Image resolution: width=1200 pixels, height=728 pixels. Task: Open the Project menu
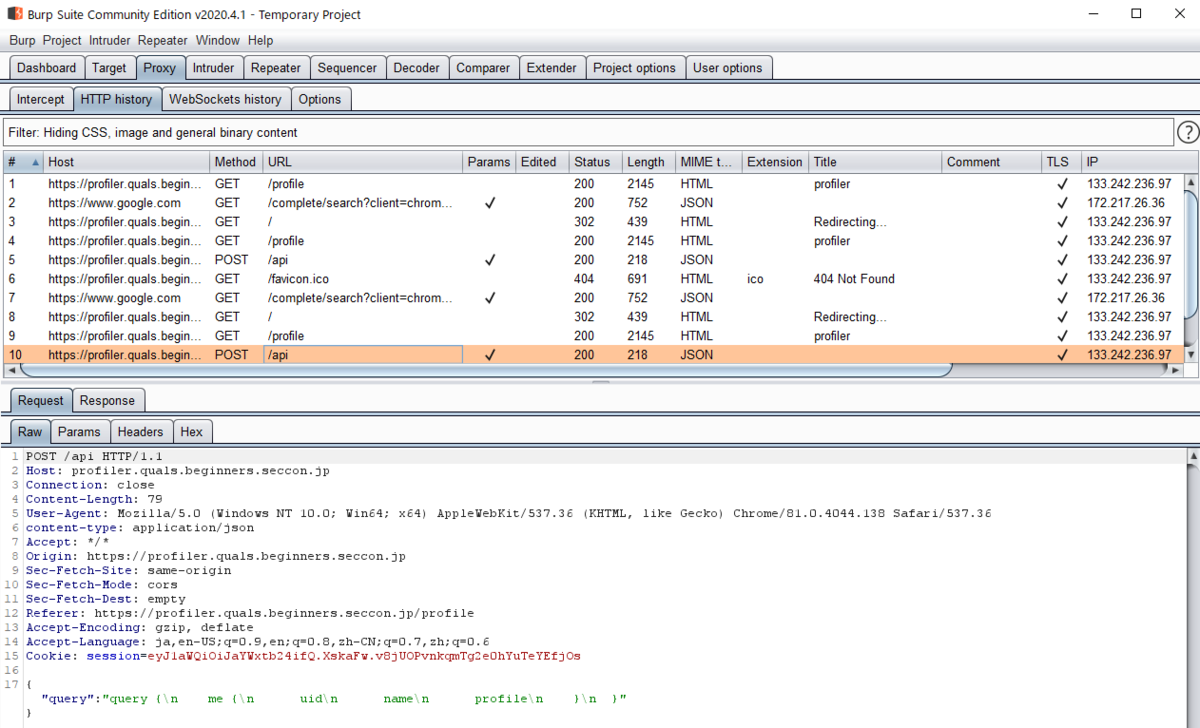point(62,41)
